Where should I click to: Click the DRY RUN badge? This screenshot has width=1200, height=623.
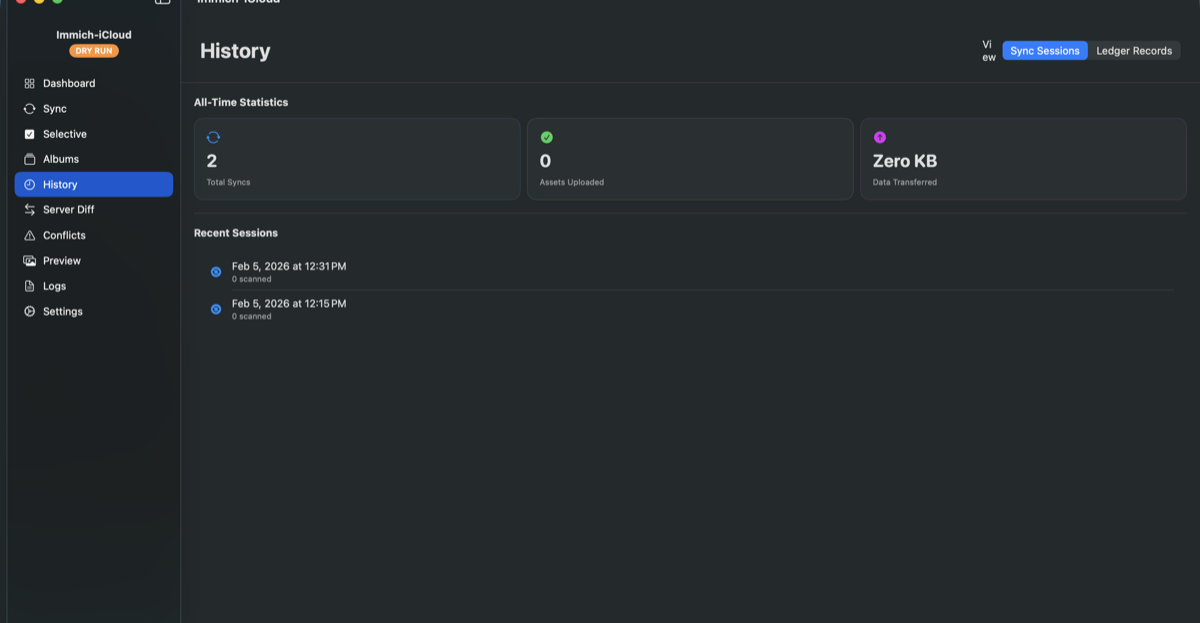click(94, 51)
